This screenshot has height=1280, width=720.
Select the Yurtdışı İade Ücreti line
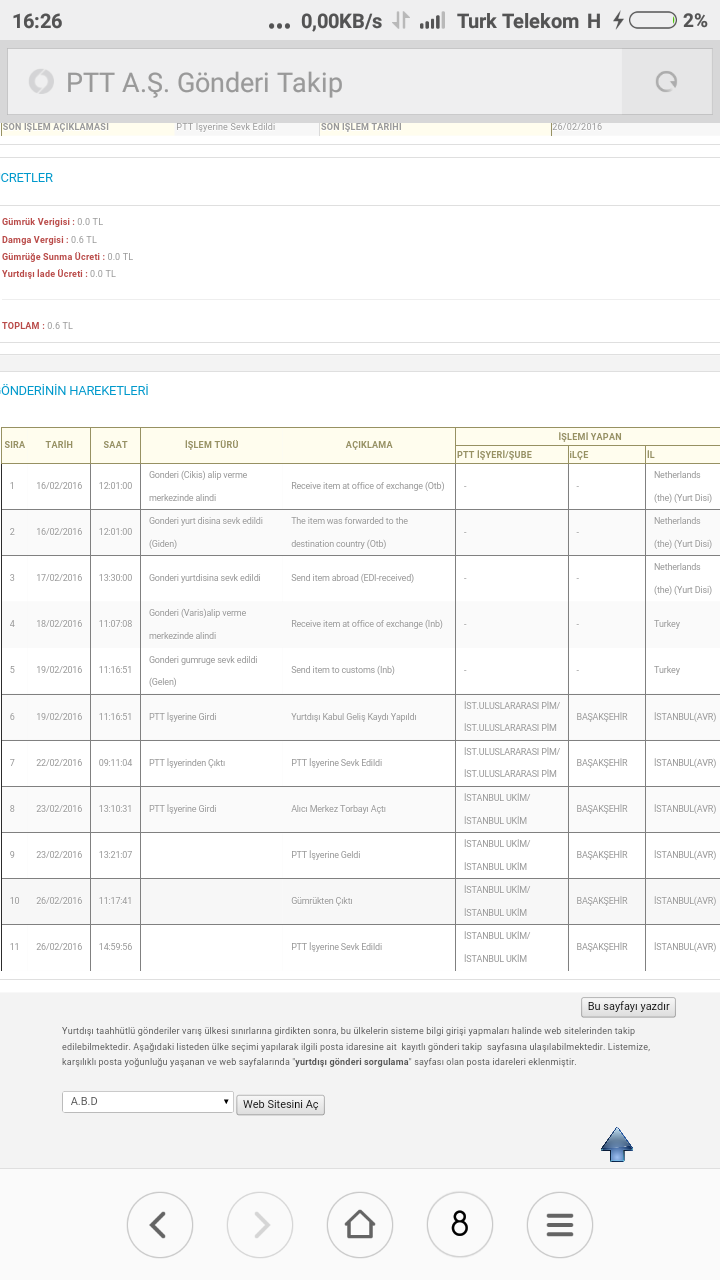59,274
